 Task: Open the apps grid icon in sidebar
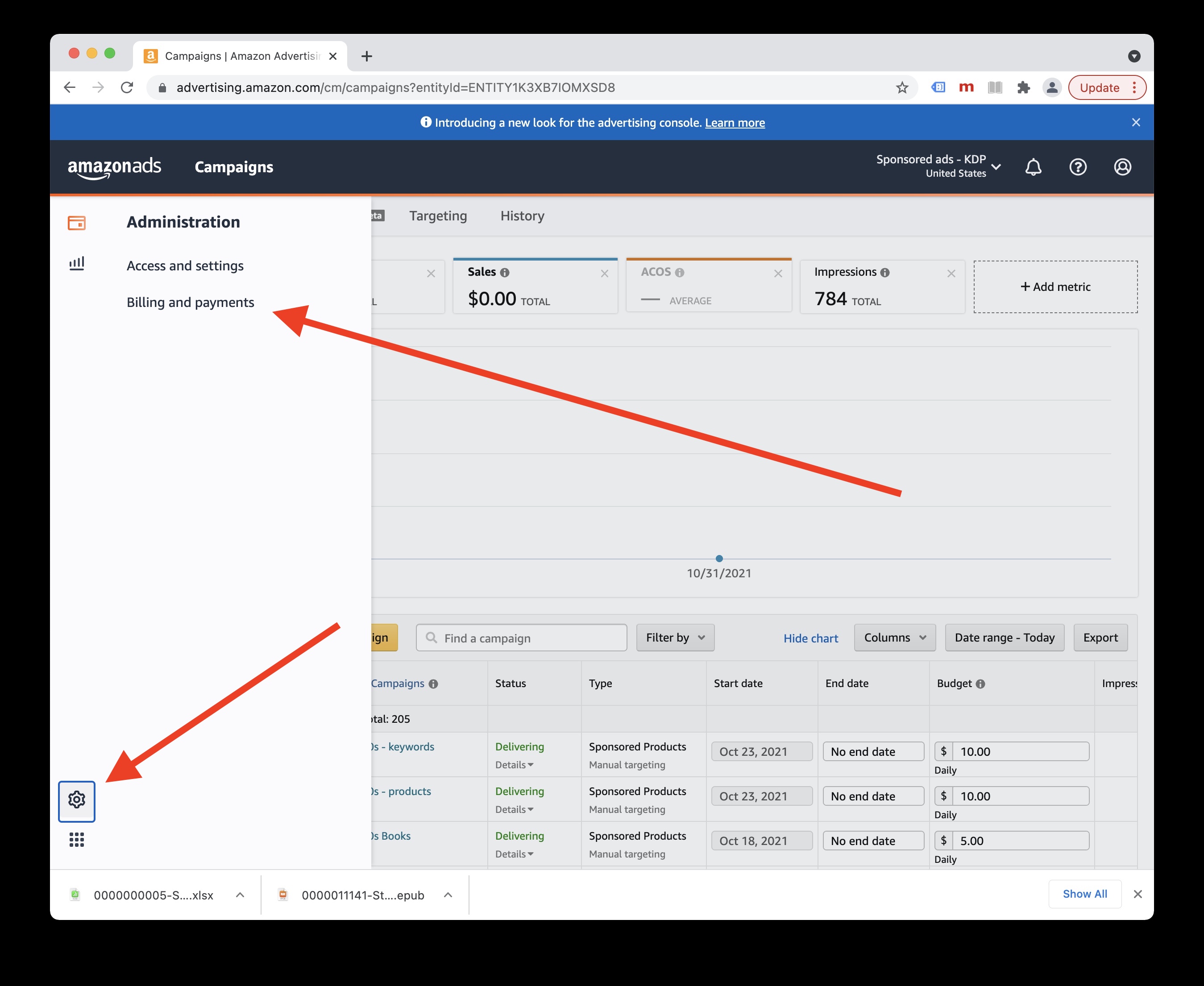pos(77,840)
